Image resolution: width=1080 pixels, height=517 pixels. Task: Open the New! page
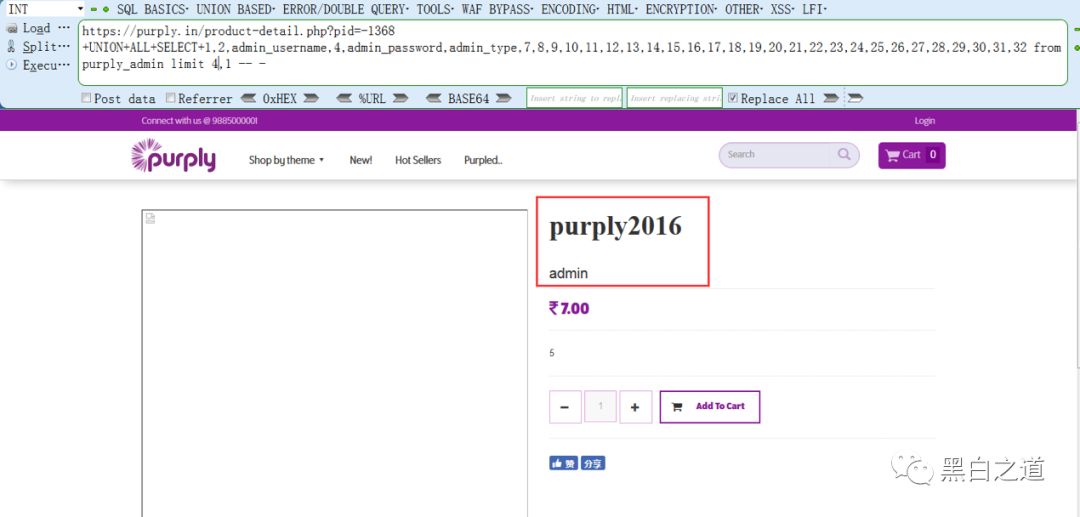pos(361,160)
